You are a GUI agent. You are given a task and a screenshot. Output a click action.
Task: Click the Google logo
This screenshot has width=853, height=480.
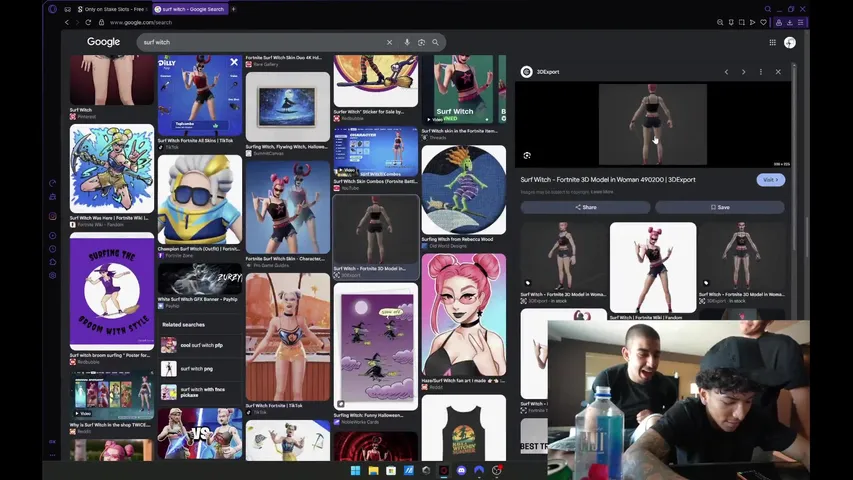click(x=103, y=42)
